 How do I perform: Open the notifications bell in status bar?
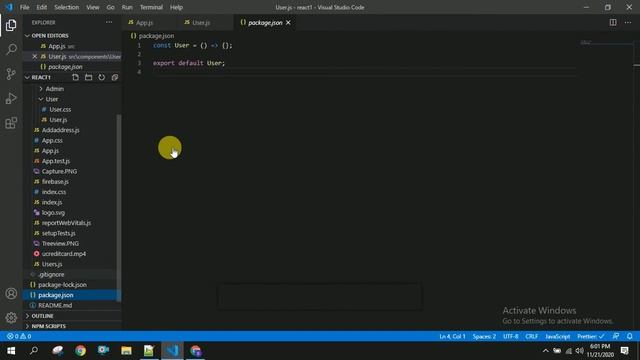[629, 336]
